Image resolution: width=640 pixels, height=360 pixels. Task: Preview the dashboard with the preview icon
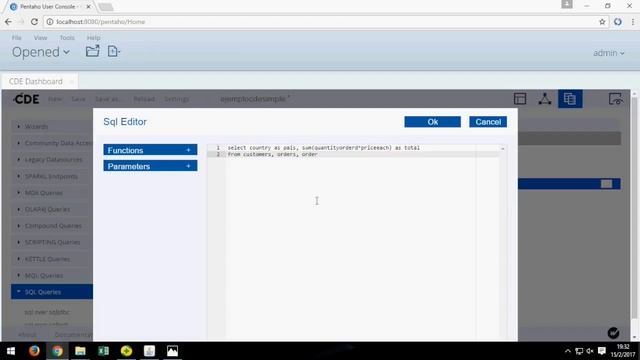pyautogui.click(x=615, y=99)
